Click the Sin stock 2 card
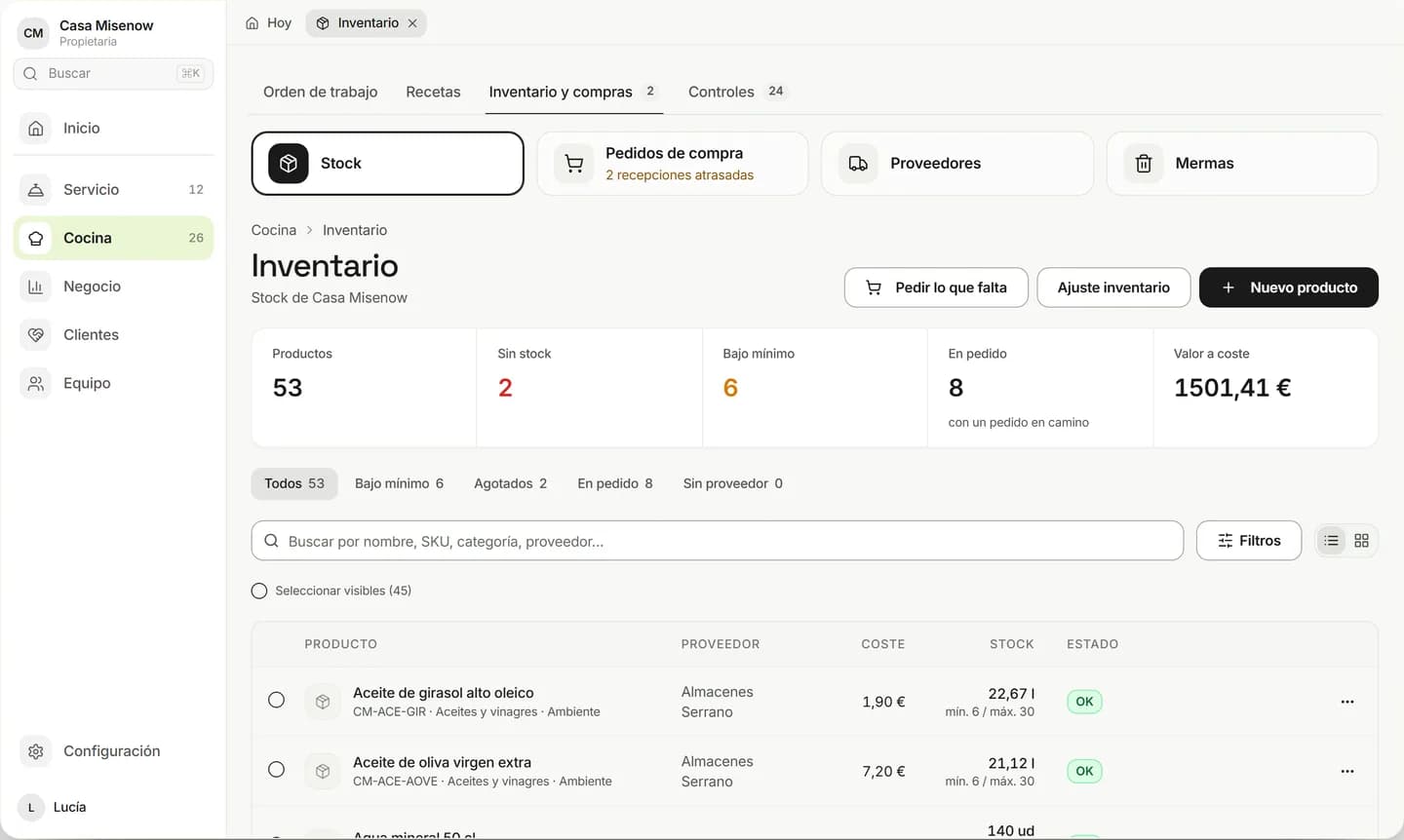 click(x=589, y=388)
